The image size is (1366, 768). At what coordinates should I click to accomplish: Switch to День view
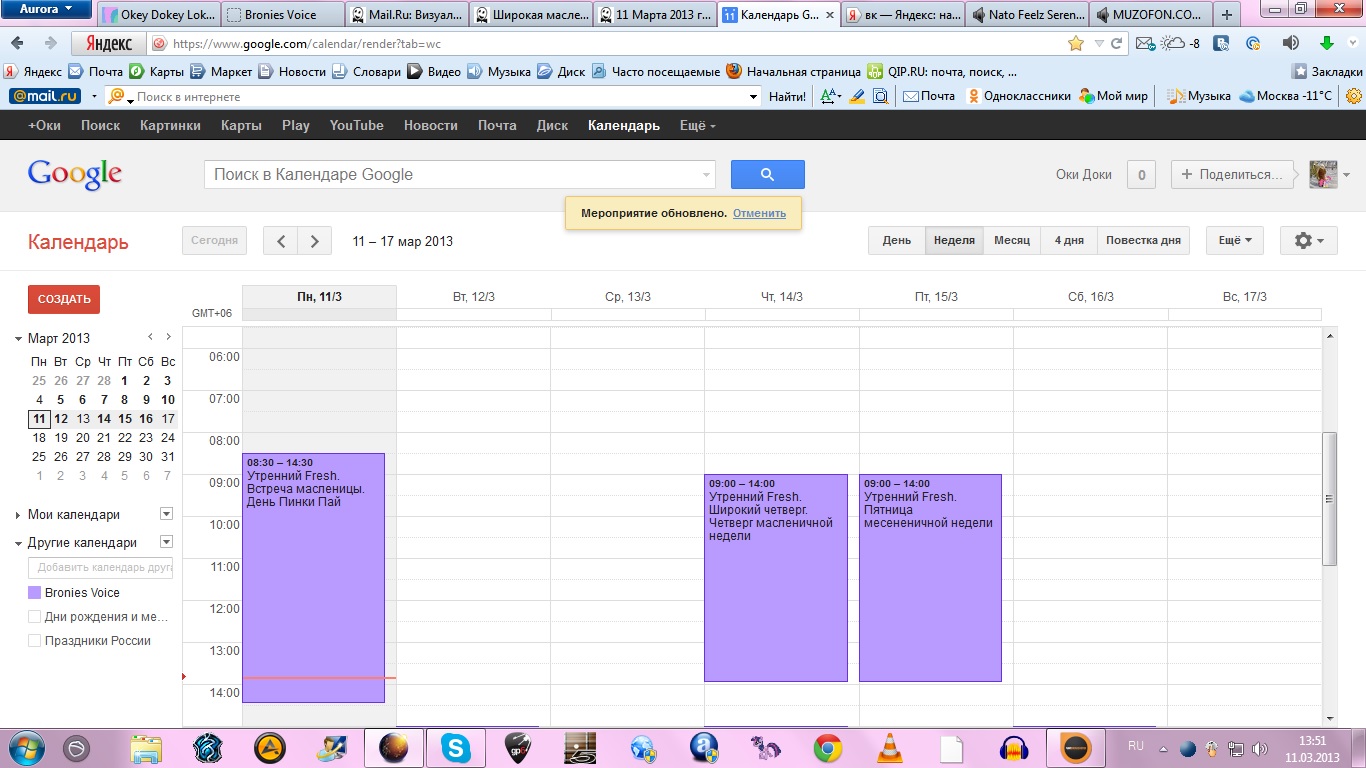pyautogui.click(x=897, y=241)
